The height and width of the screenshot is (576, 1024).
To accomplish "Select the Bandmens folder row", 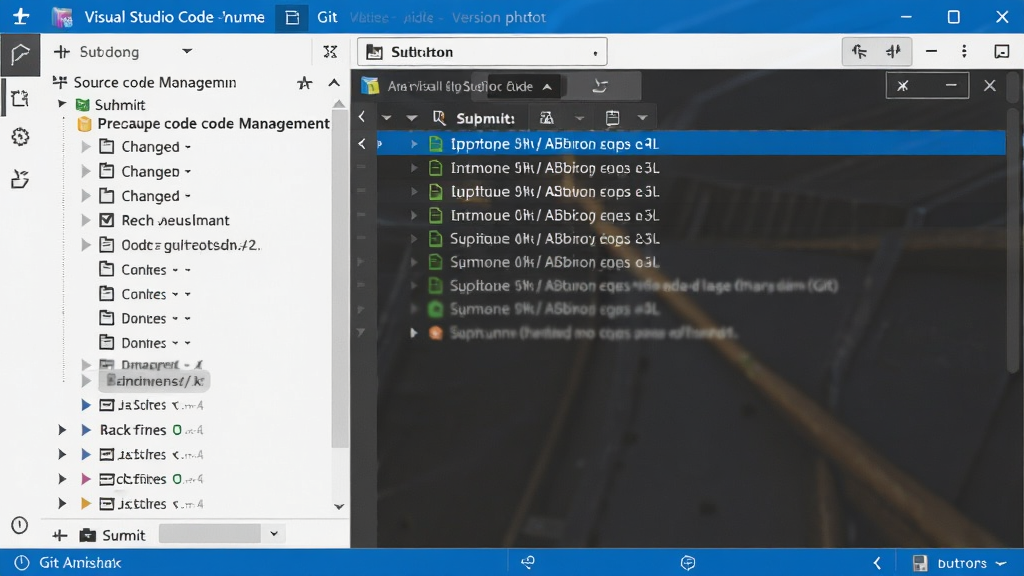I will 154,381.
